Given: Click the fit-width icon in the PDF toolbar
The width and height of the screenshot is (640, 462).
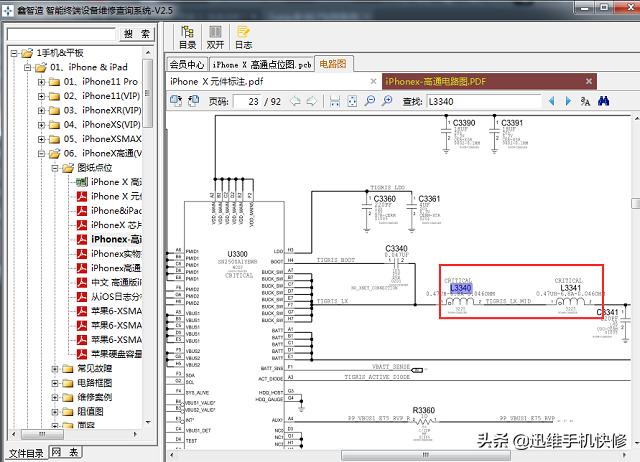Looking at the screenshot, I should point(335,101).
